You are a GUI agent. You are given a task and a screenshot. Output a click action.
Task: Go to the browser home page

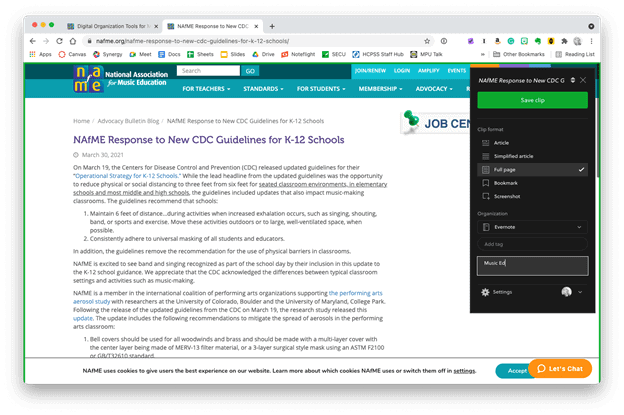point(72,41)
